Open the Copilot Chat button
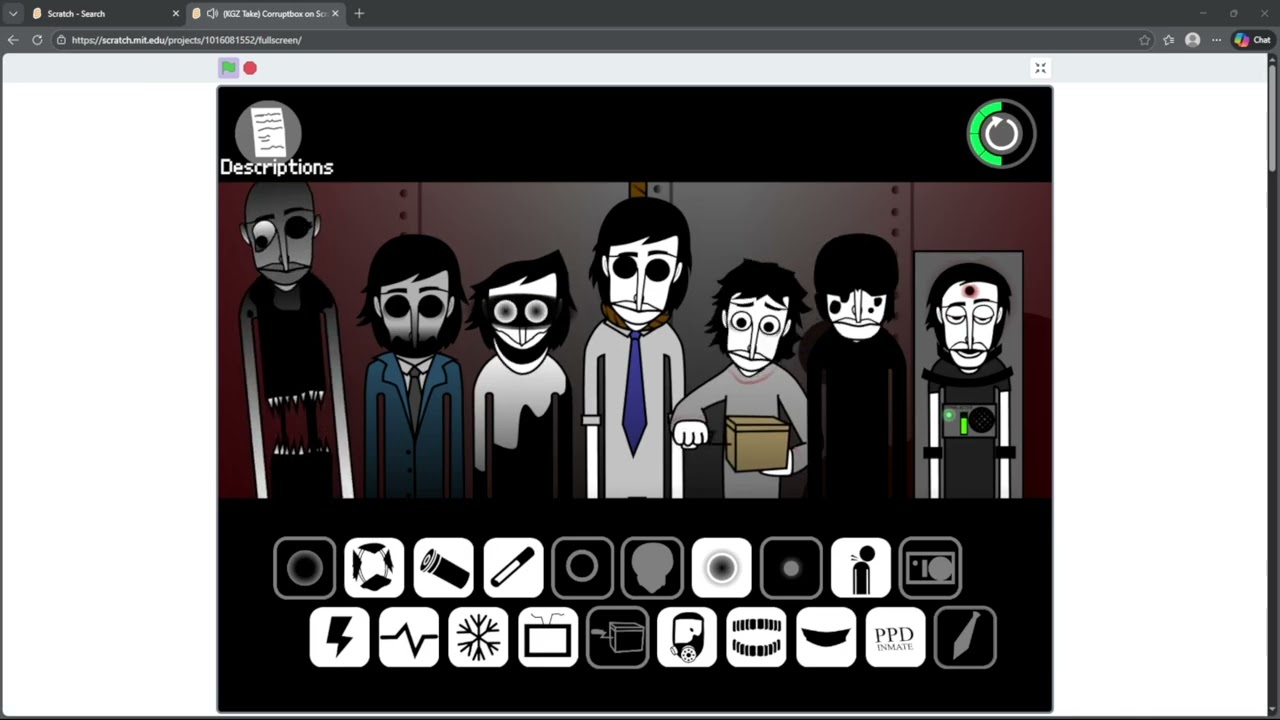This screenshot has height=720, width=1280. (x=1252, y=40)
